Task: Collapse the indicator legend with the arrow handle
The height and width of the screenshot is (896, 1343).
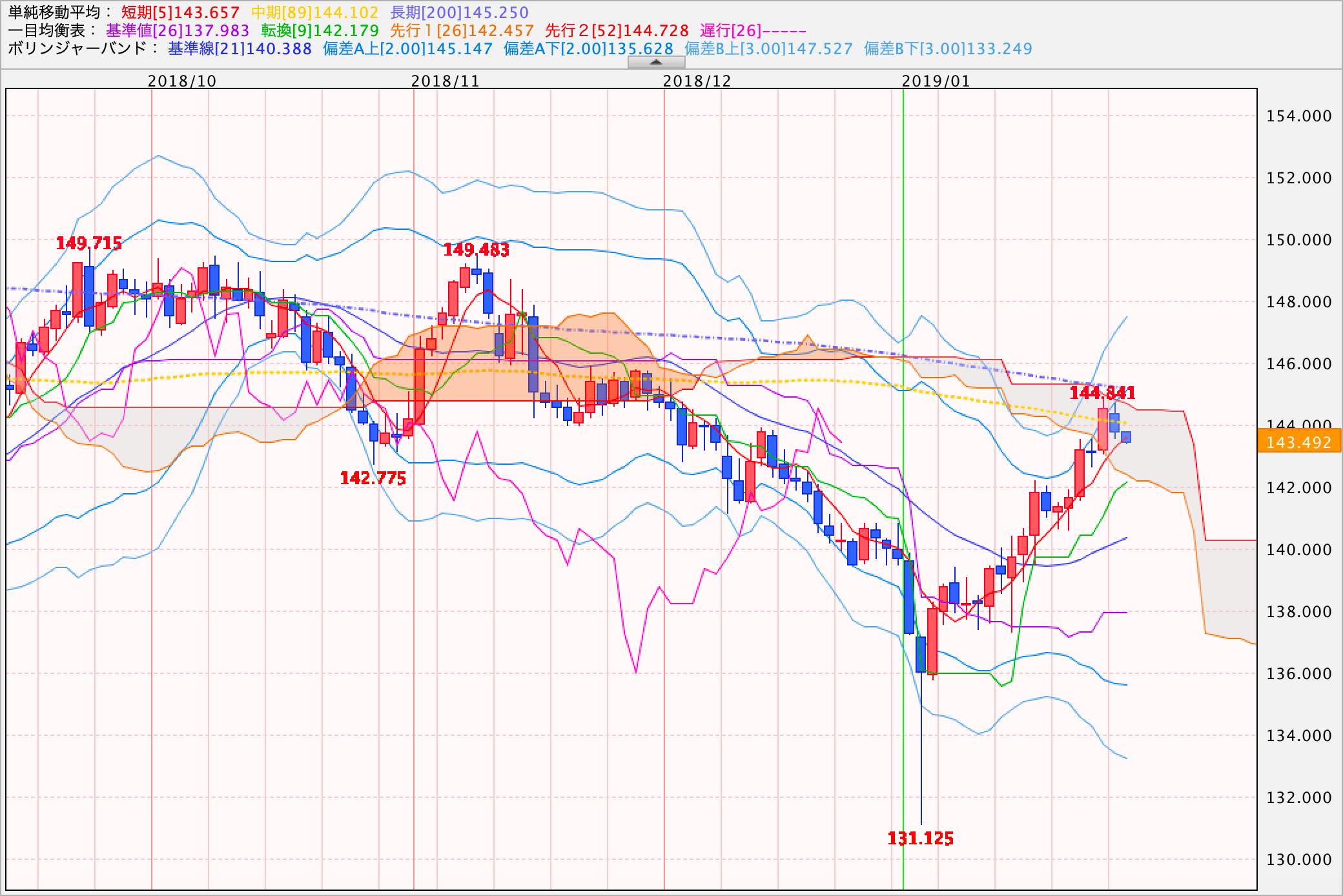Action: tap(656, 63)
